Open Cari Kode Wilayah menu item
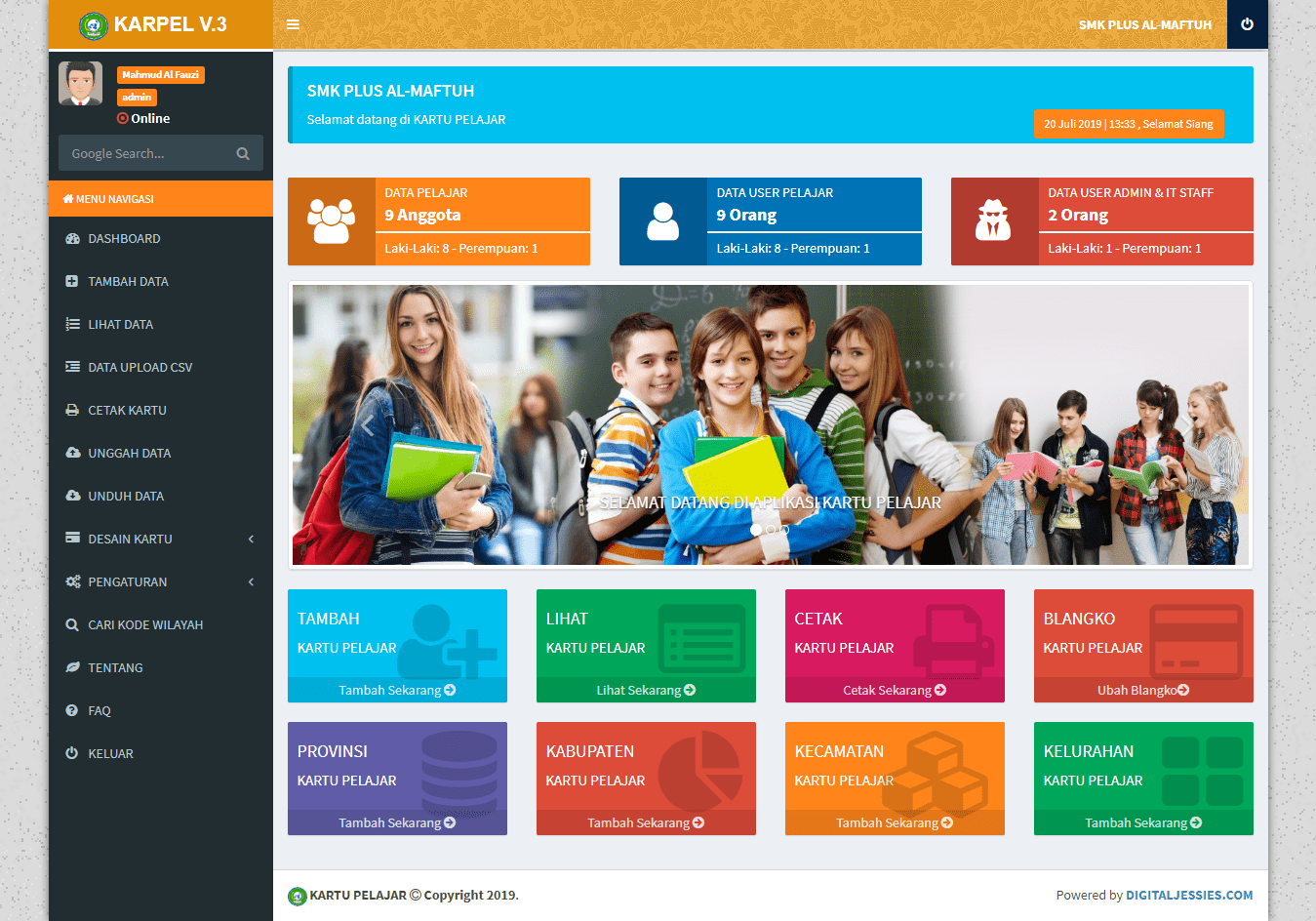The height and width of the screenshot is (921, 1316). pos(145,625)
